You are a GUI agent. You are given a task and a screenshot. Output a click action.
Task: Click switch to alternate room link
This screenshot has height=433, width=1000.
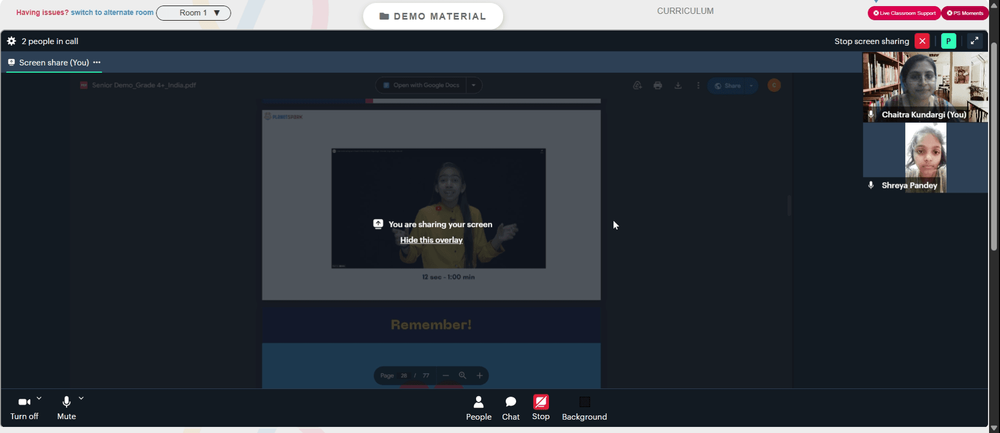pyautogui.click(x=112, y=12)
